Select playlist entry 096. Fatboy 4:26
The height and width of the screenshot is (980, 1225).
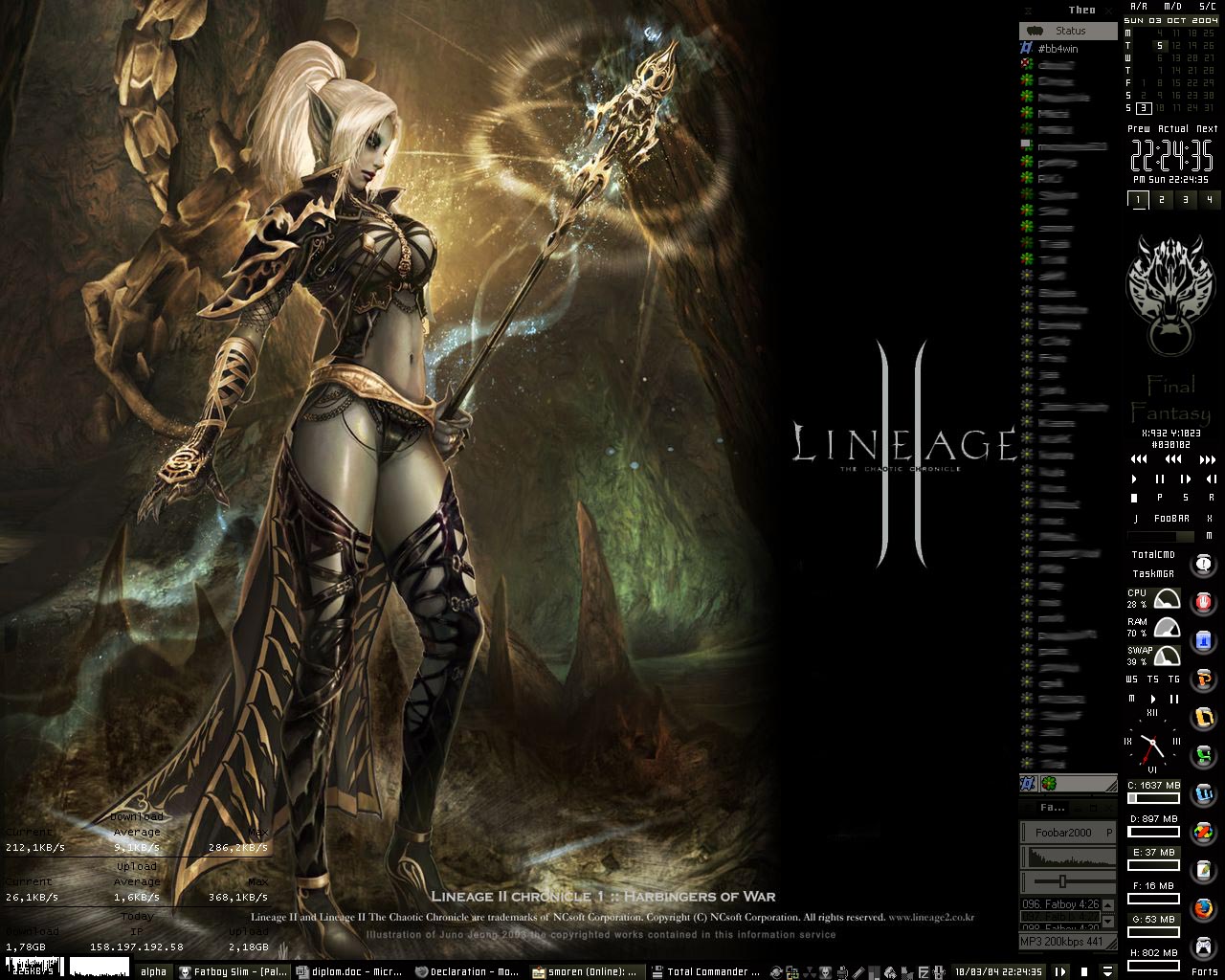pos(1061,904)
